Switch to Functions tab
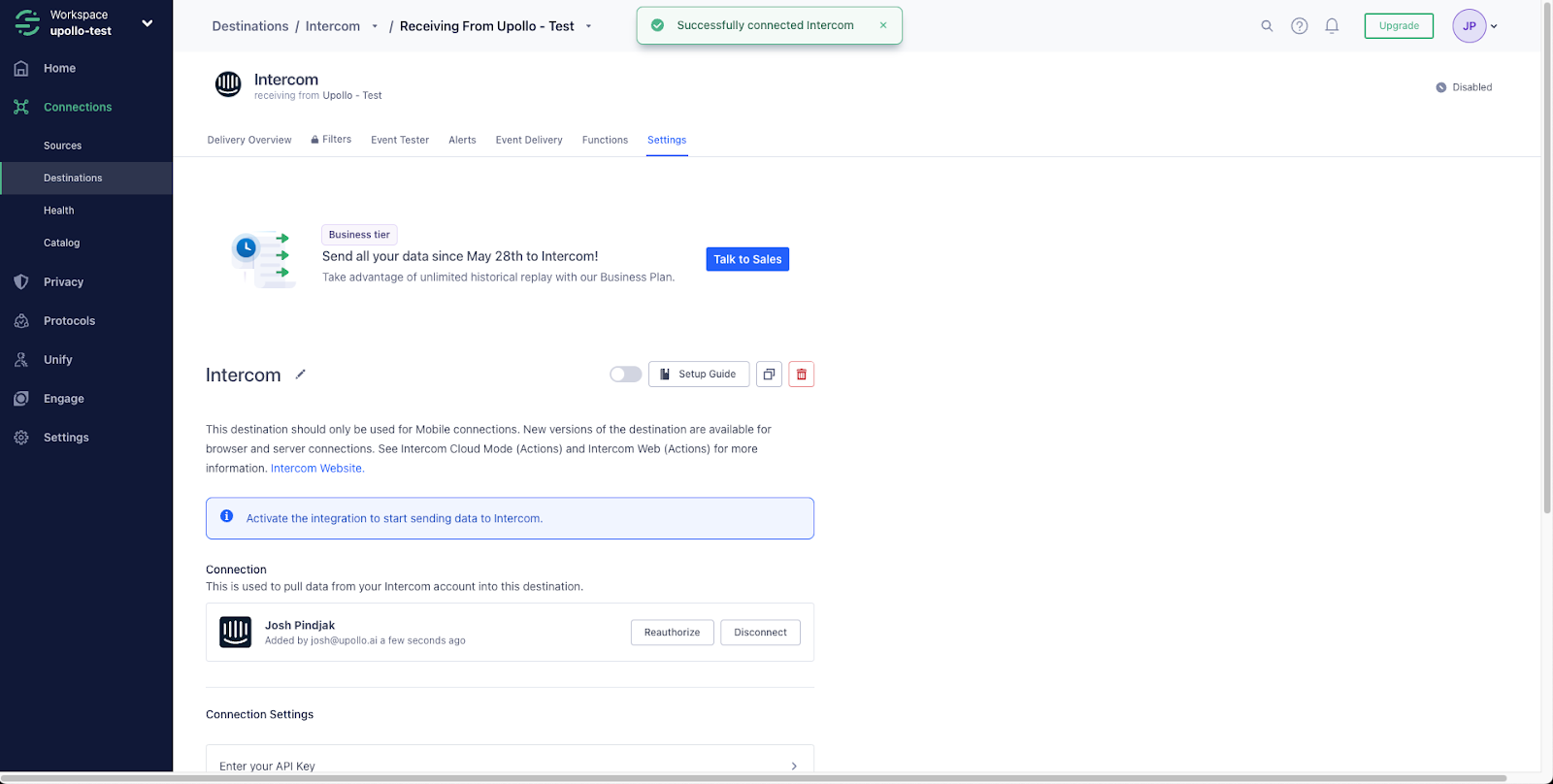 click(605, 140)
